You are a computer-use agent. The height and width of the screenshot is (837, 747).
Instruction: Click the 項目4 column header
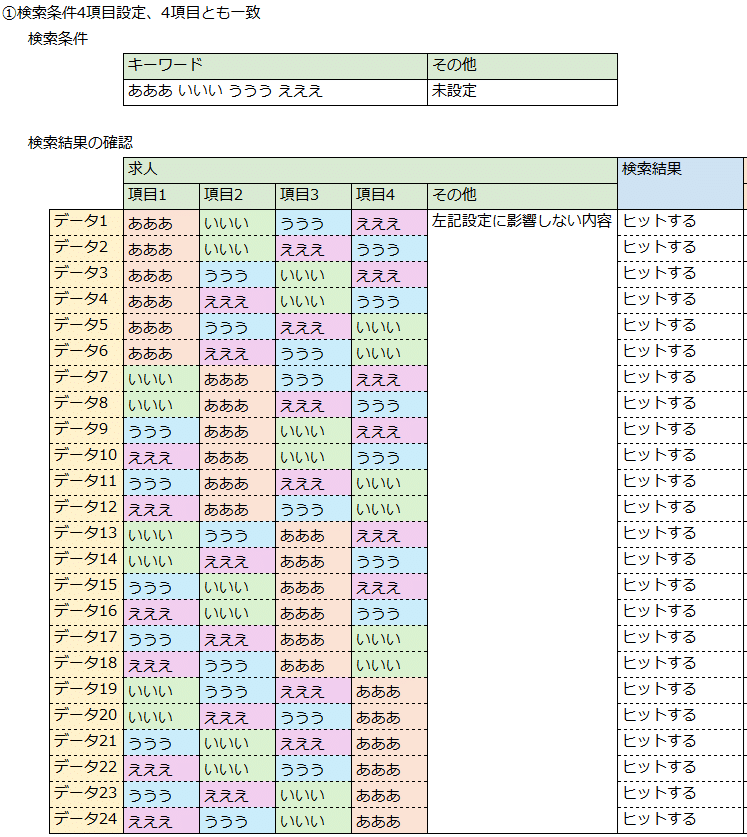(x=389, y=195)
